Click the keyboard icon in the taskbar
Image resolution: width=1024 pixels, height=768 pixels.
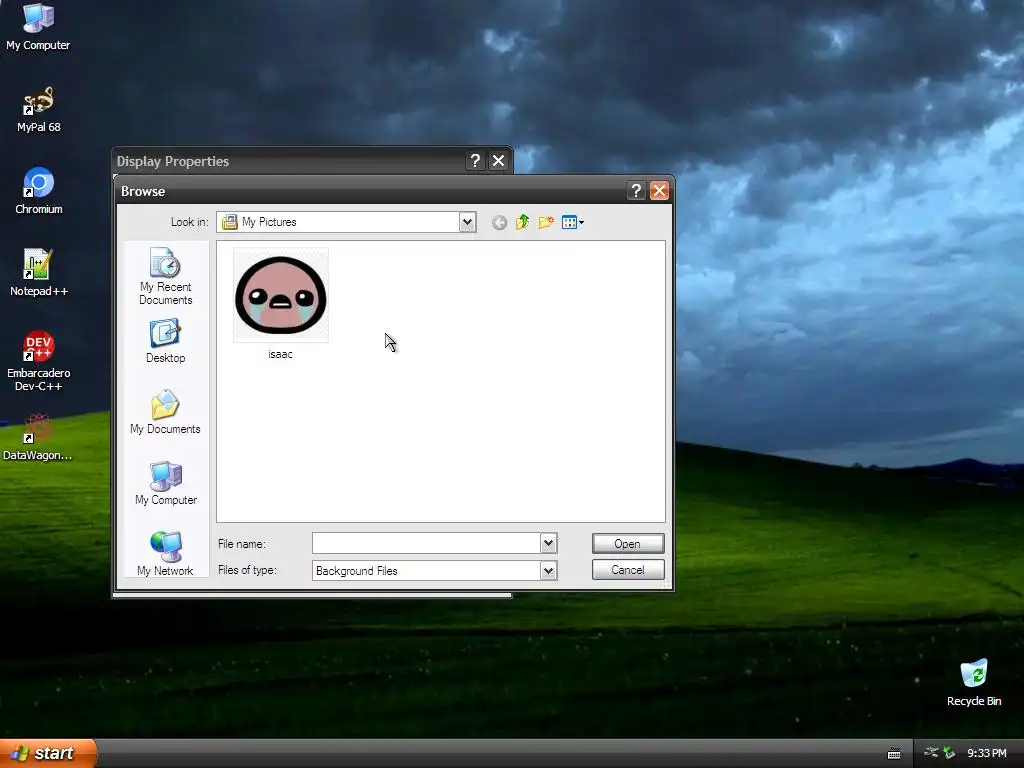tap(894, 754)
